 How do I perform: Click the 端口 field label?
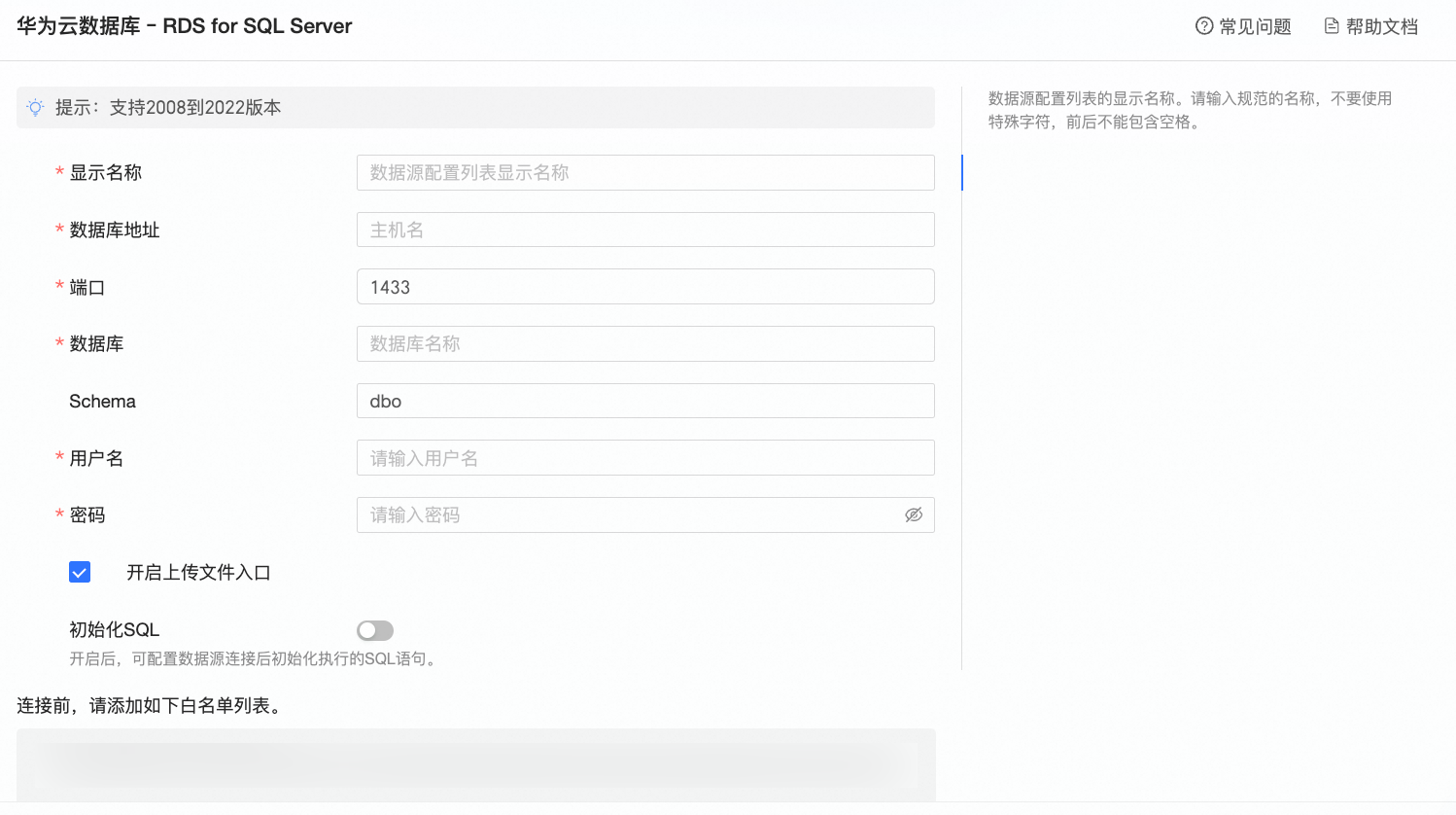coord(87,288)
